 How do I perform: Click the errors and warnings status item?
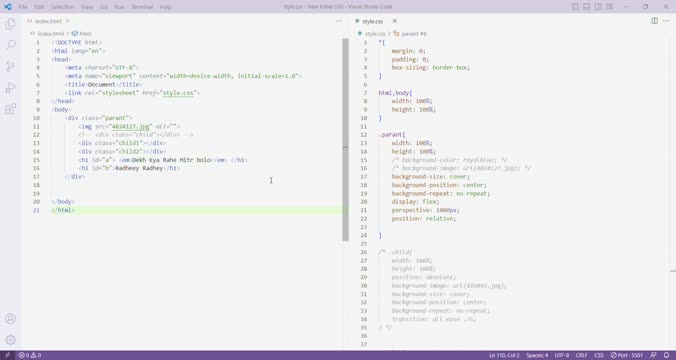(x=30, y=355)
